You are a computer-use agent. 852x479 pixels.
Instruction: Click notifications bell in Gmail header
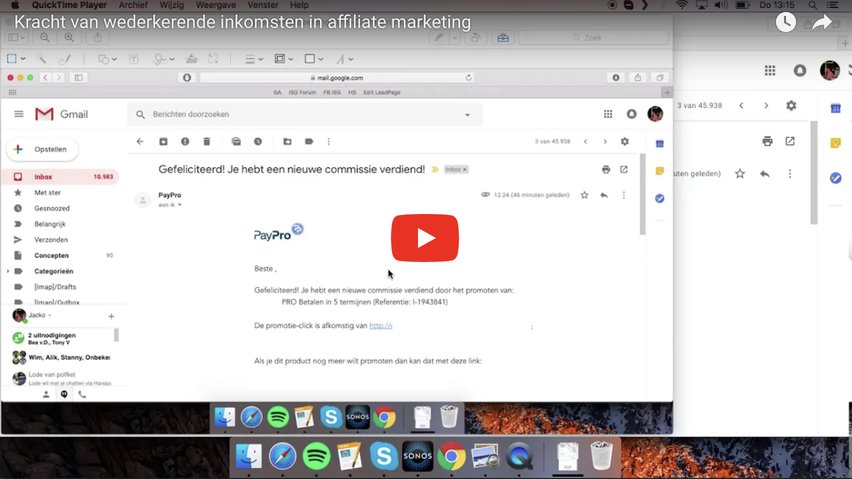pyautogui.click(x=631, y=114)
